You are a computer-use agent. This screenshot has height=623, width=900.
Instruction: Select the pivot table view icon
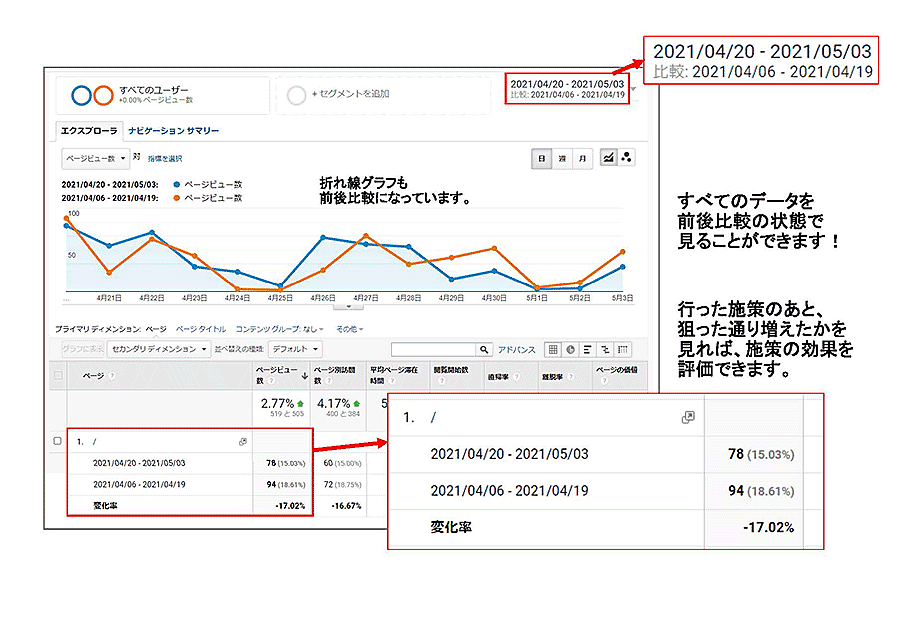coord(623,349)
